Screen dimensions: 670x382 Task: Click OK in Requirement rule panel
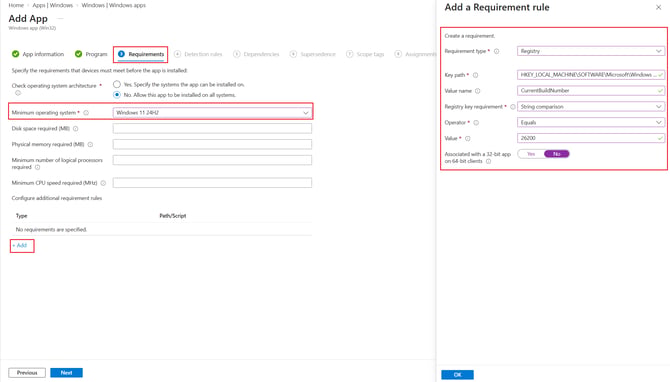coord(457,375)
